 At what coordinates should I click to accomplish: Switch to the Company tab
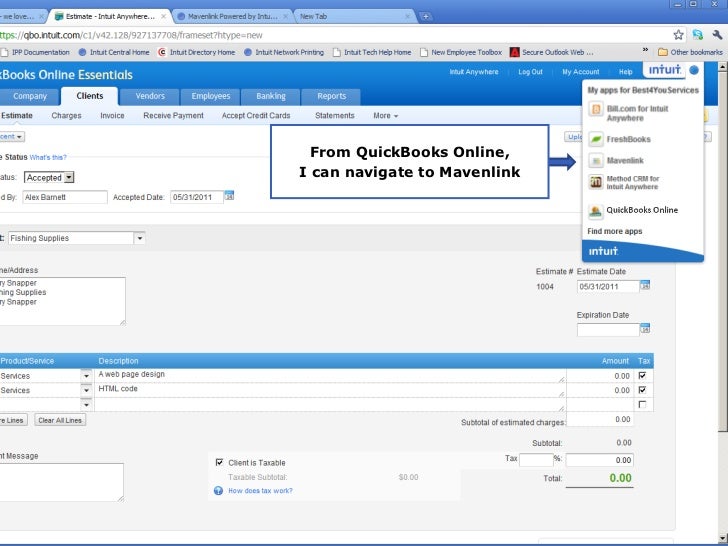30,96
